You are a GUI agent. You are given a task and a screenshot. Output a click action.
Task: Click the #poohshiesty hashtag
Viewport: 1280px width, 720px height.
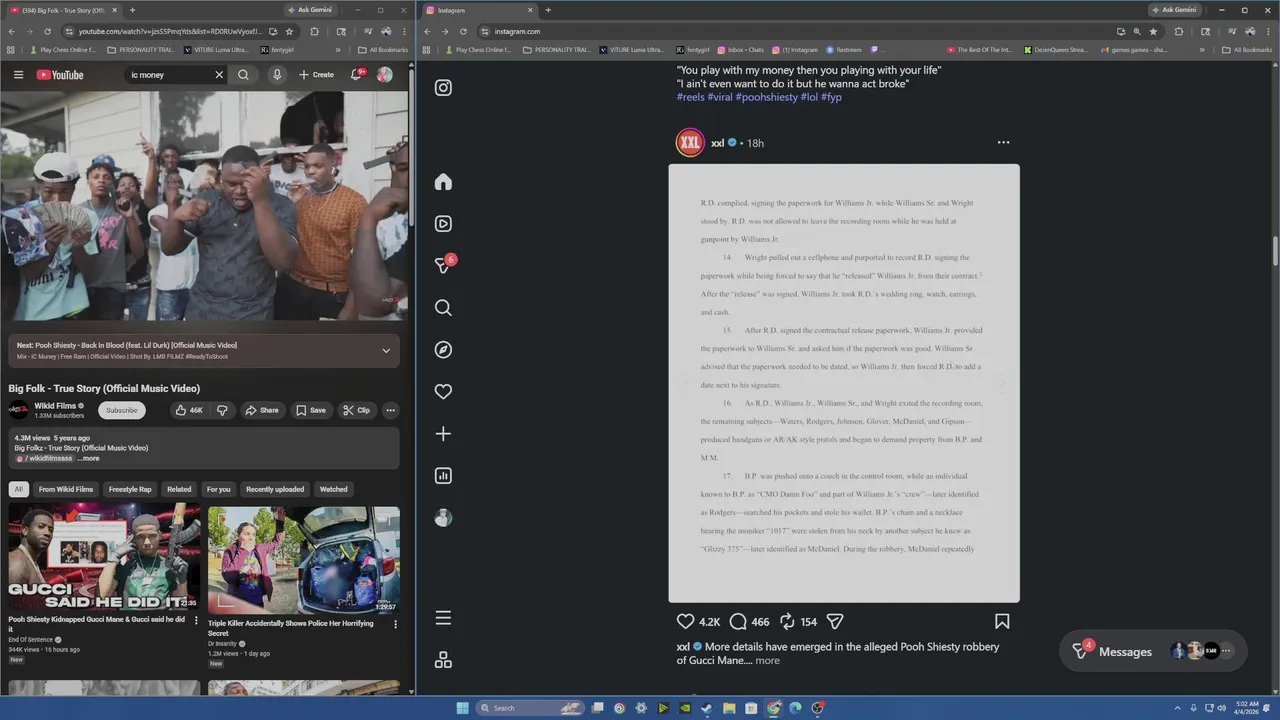(x=766, y=98)
